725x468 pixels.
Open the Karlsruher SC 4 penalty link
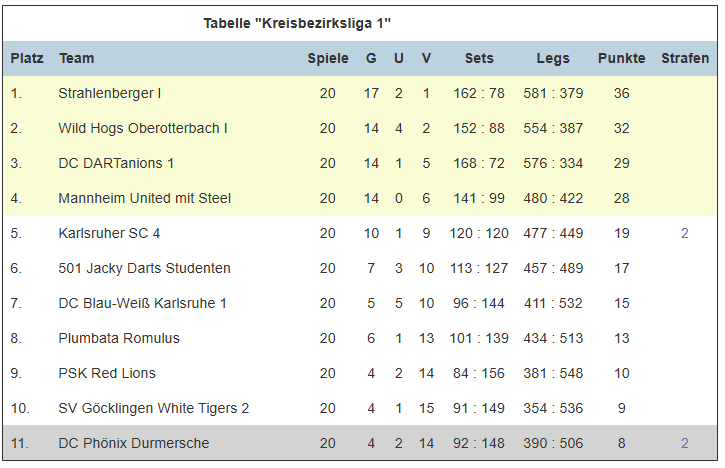click(x=684, y=234)
